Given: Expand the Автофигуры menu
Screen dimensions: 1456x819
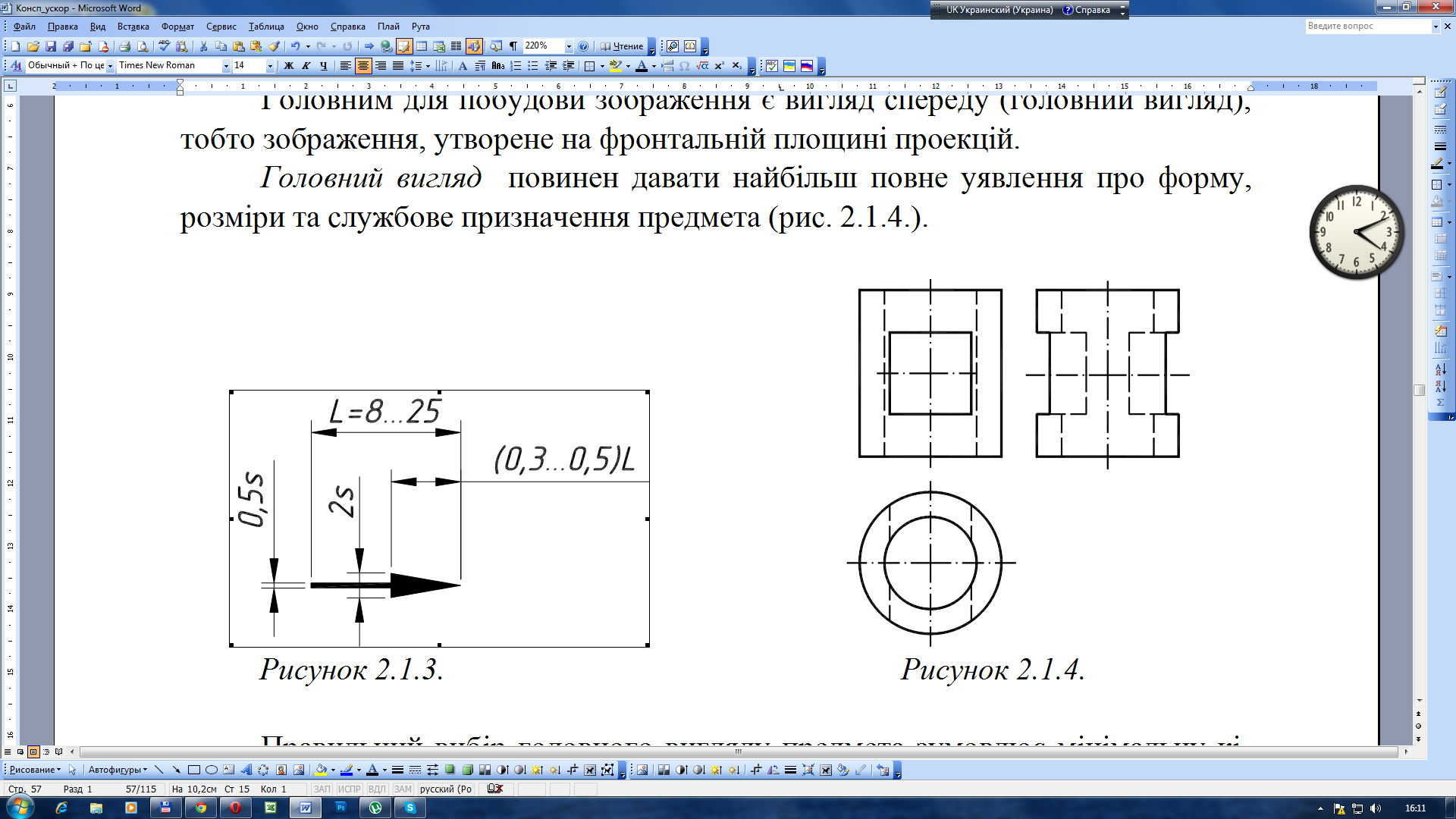Looking at the screenshot, I should [x=118, y=770].
